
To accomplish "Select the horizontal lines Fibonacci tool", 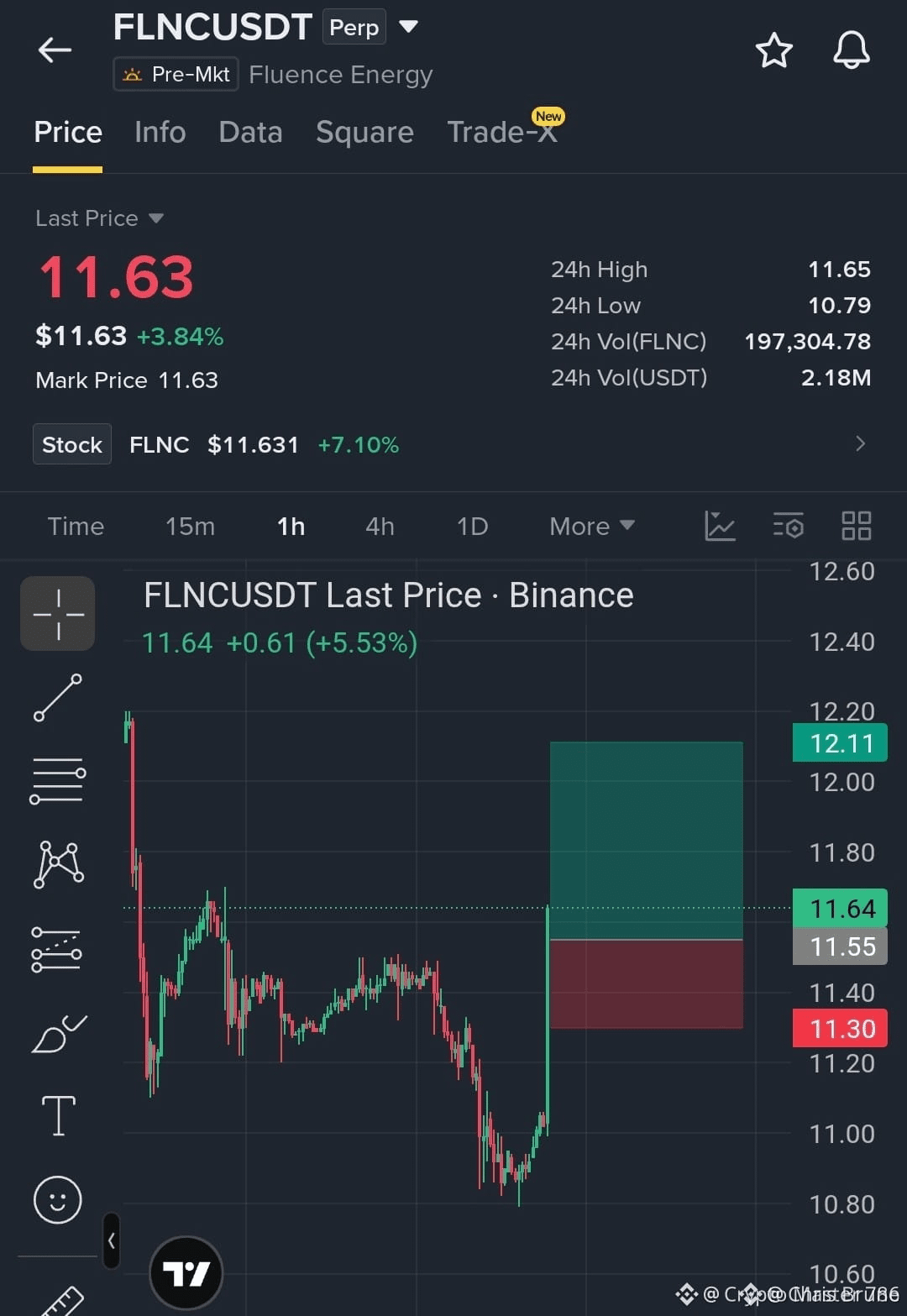I will (58, 780).
